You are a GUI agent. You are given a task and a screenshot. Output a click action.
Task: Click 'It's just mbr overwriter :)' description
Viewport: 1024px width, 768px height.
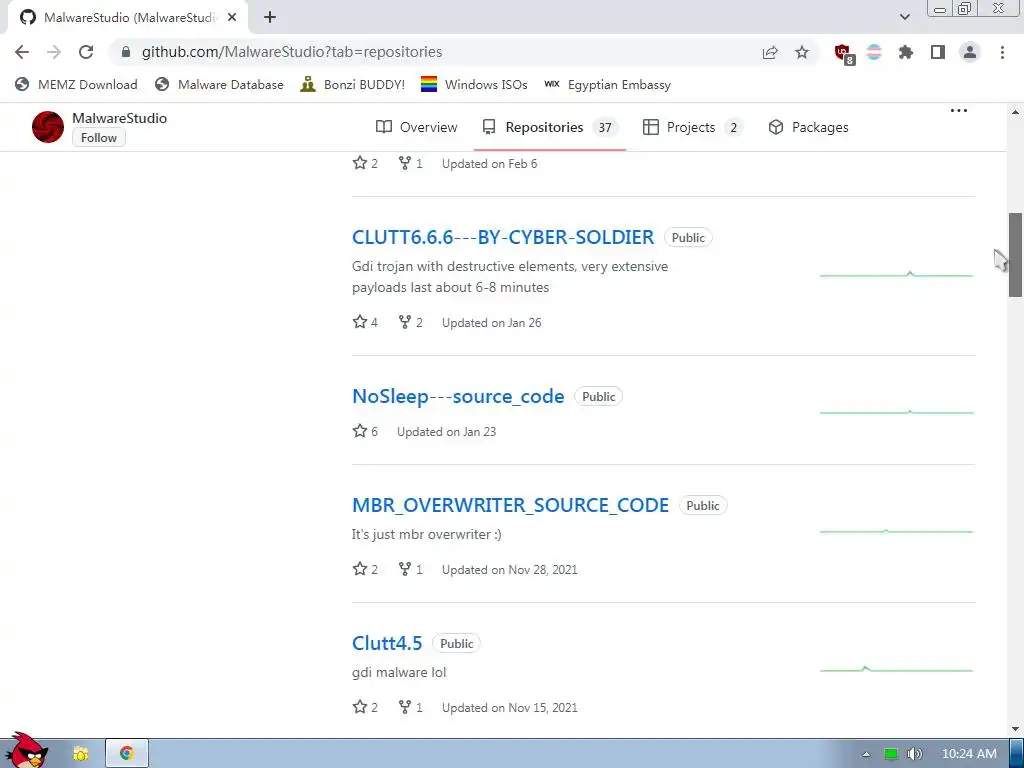click(x=426, y=534)
